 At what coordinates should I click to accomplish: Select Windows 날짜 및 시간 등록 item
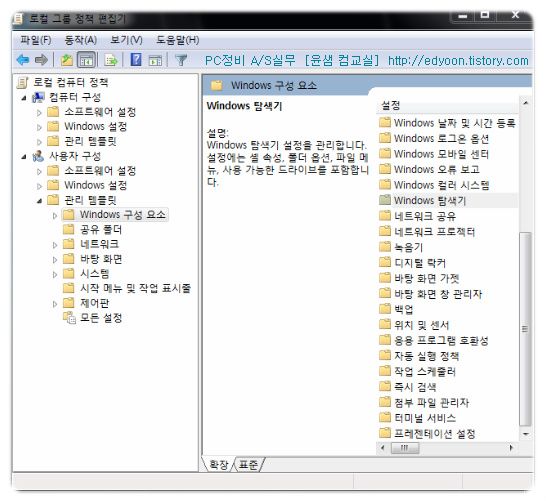coord(454,123)
